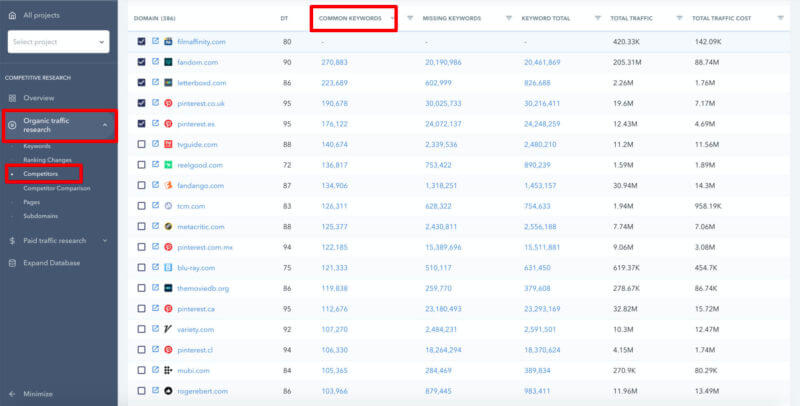Click the Overview grid icon
This screenshot has height=406, width=800.
pos(12,98)
